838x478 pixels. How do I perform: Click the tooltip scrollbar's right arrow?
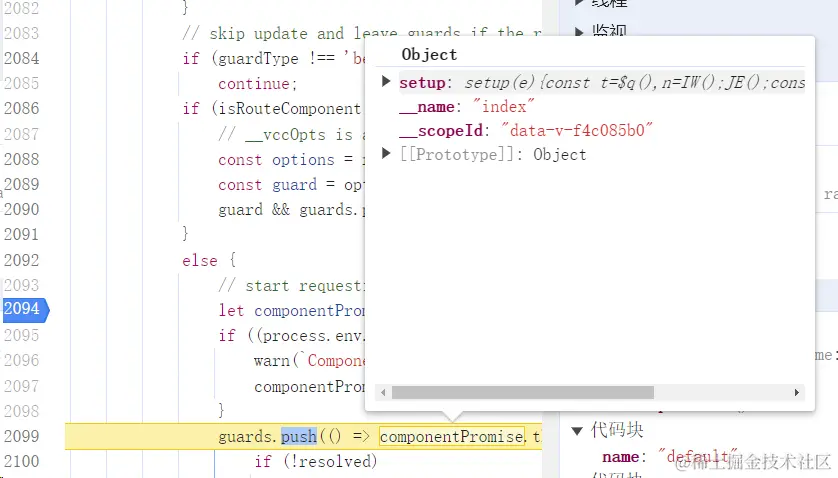(x=796, y=392)
